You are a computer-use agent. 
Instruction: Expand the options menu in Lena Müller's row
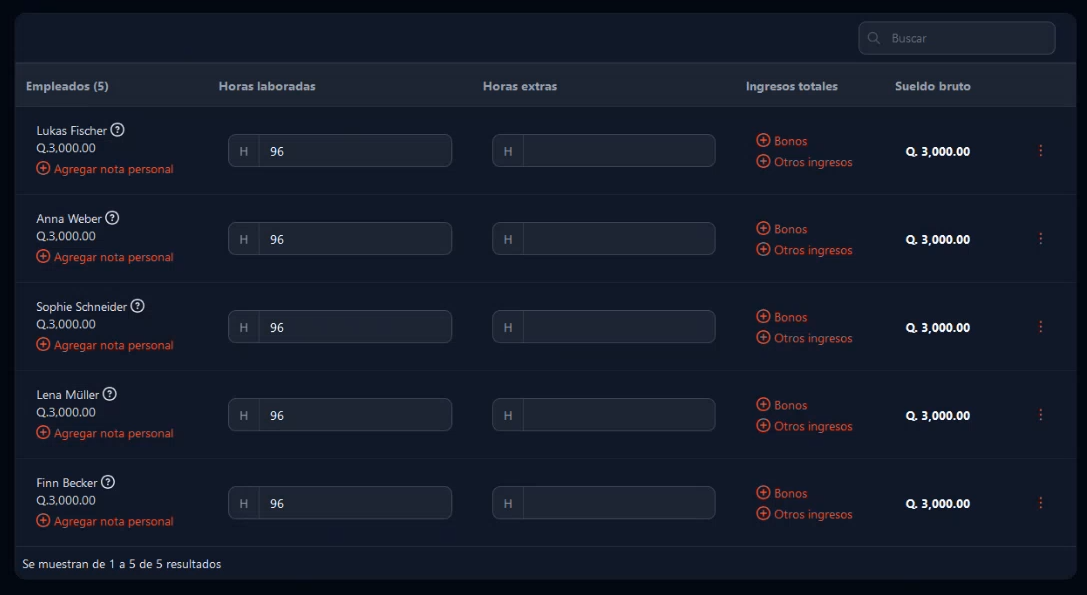1040,415
